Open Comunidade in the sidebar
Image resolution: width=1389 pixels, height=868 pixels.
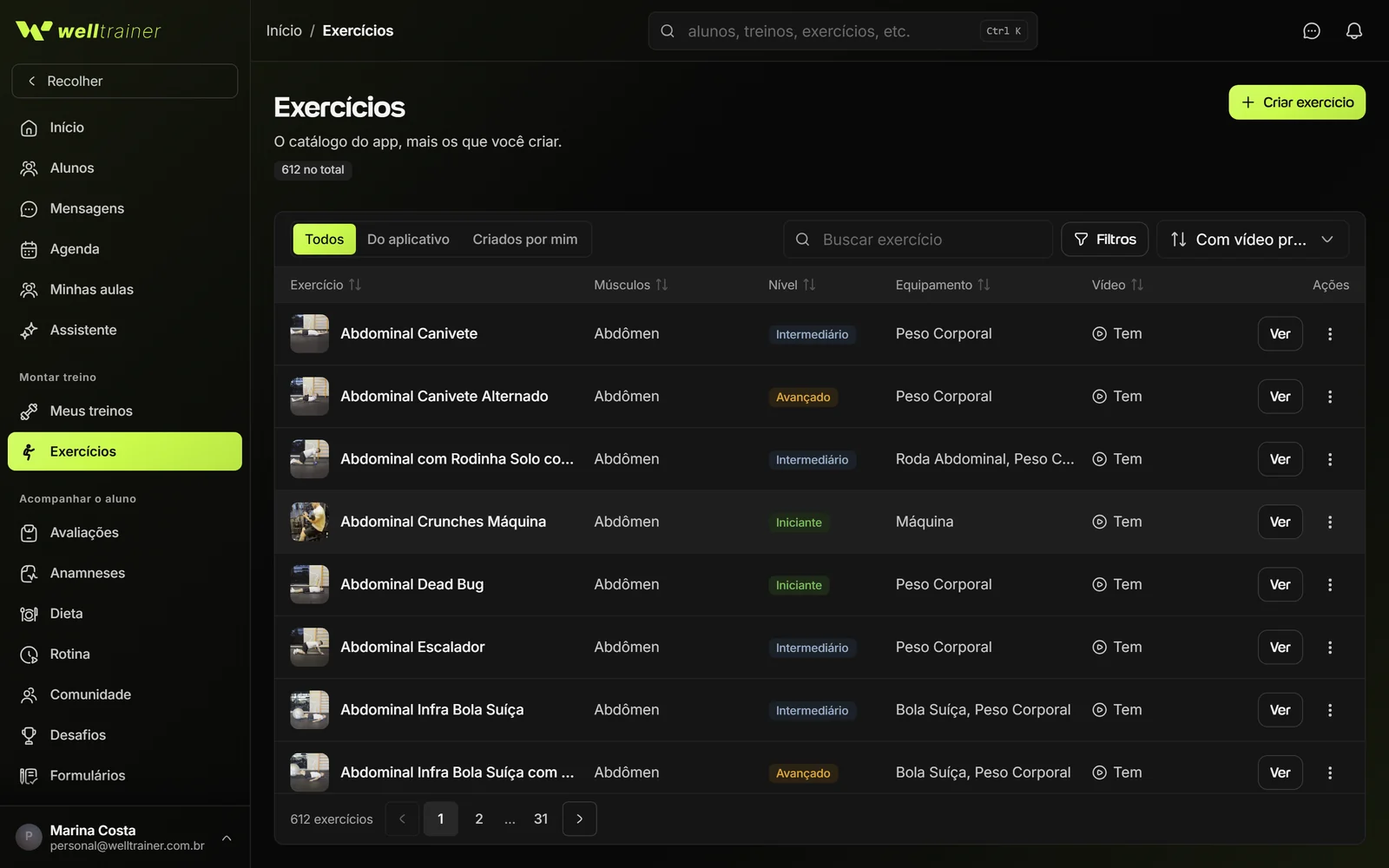coord(125,694)
